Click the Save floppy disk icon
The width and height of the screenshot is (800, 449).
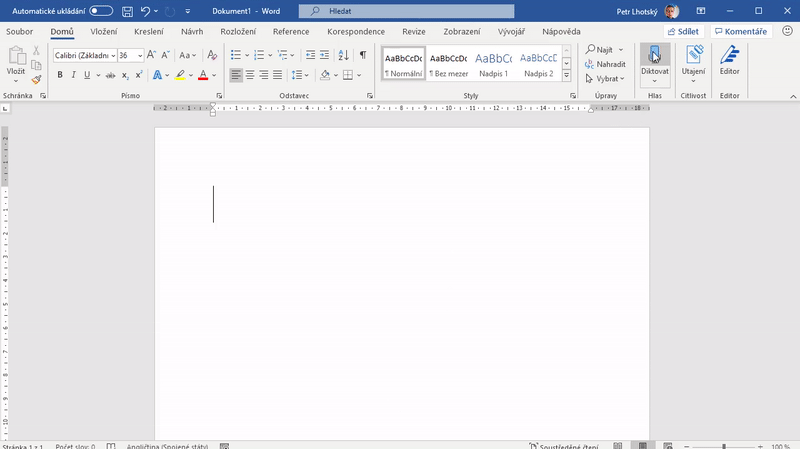click(127, 11)
